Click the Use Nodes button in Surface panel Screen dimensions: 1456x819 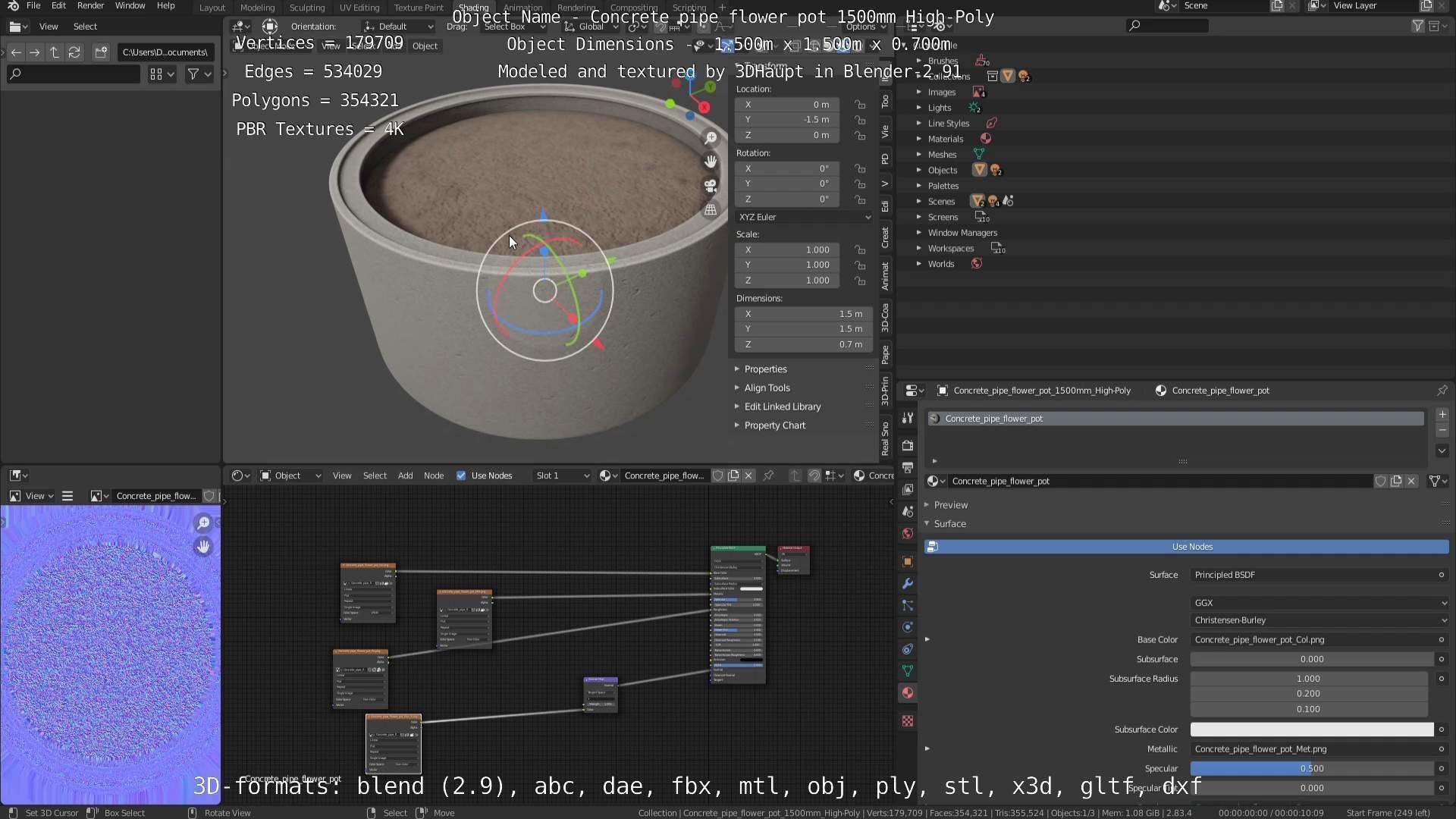point(1187,547)
